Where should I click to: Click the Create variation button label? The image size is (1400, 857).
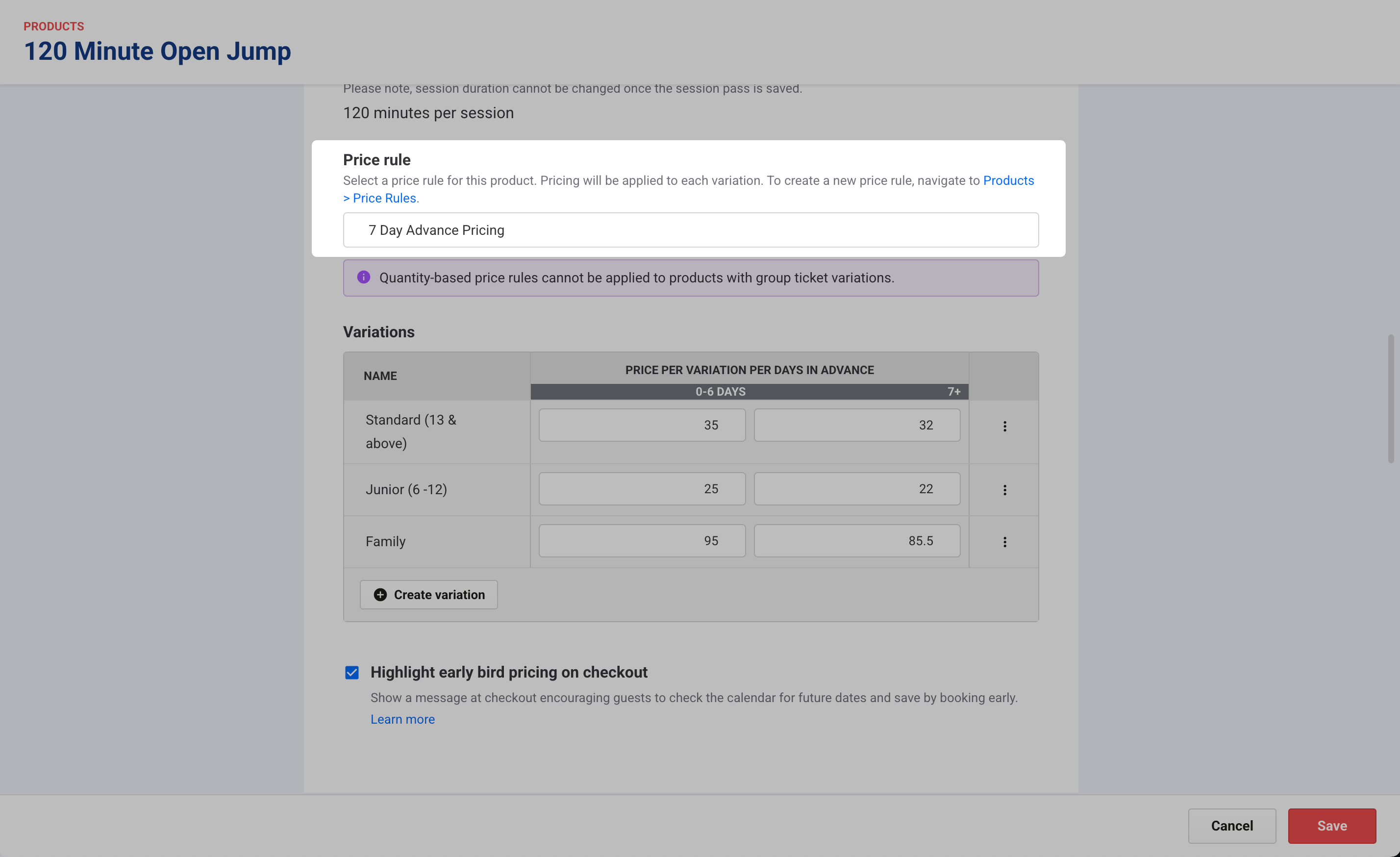(439, 594)
